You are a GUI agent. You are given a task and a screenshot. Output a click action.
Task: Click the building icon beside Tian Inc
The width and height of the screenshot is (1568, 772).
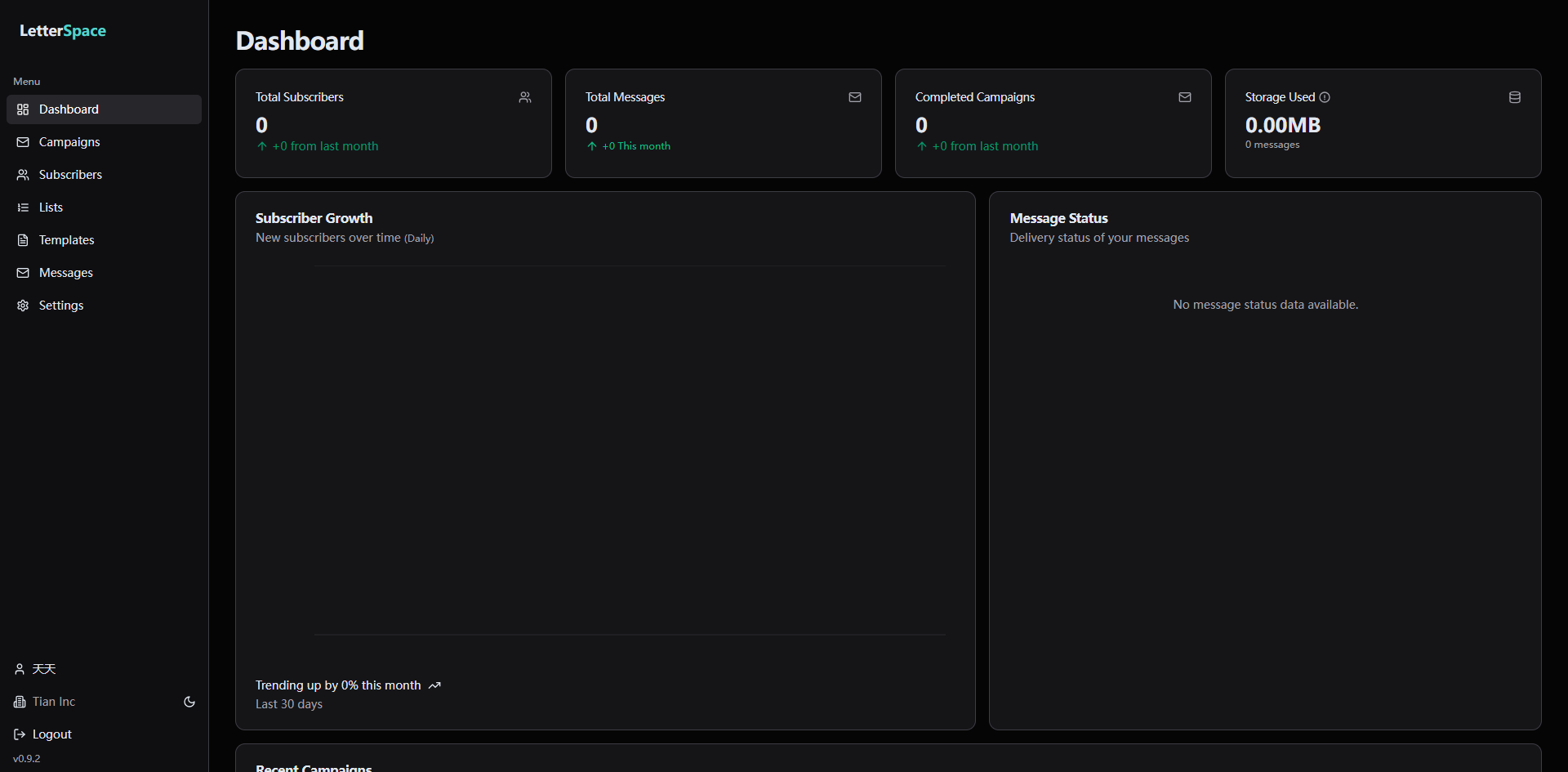(x=20, y=702)
